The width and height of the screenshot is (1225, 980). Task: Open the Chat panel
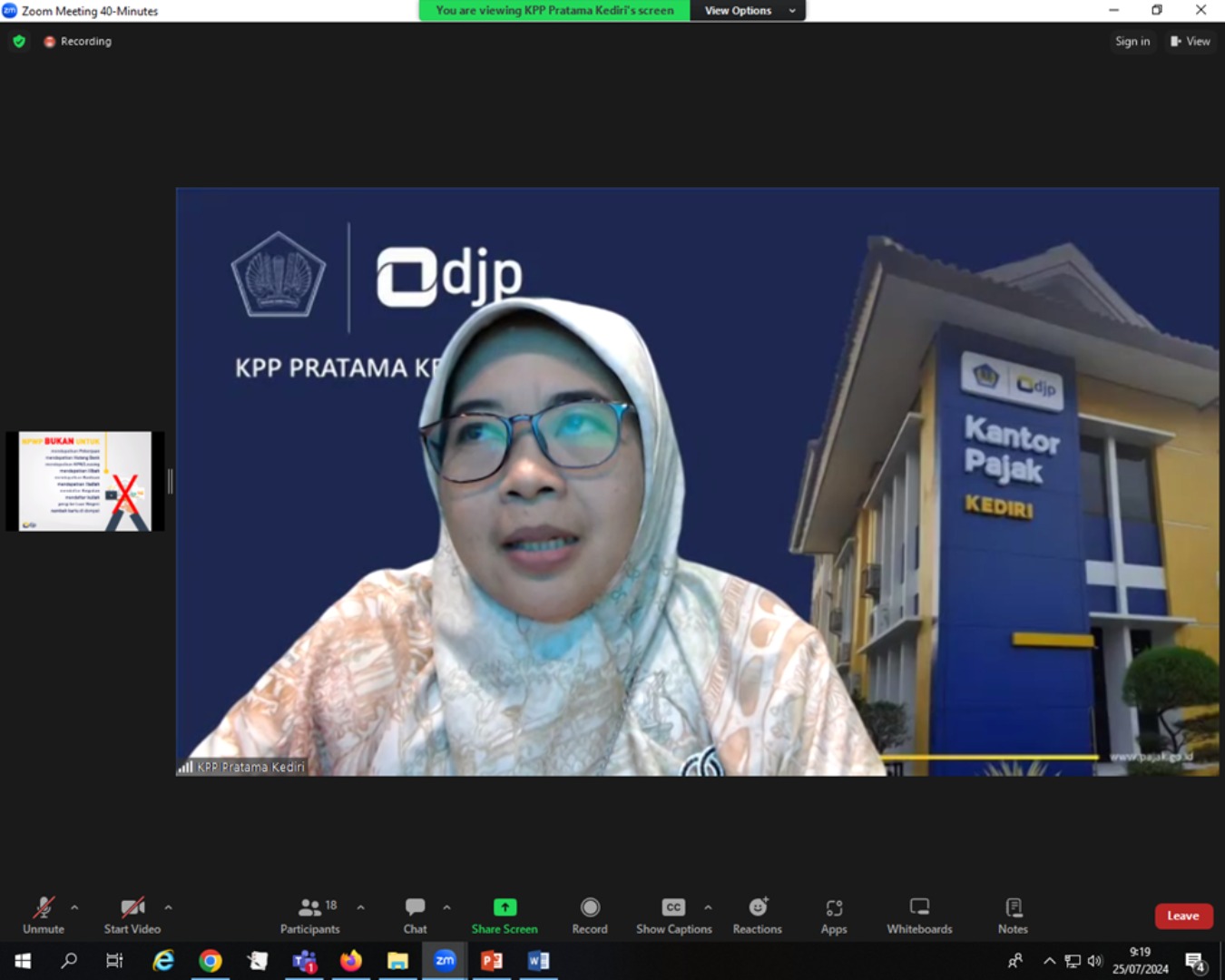[415, 915]
